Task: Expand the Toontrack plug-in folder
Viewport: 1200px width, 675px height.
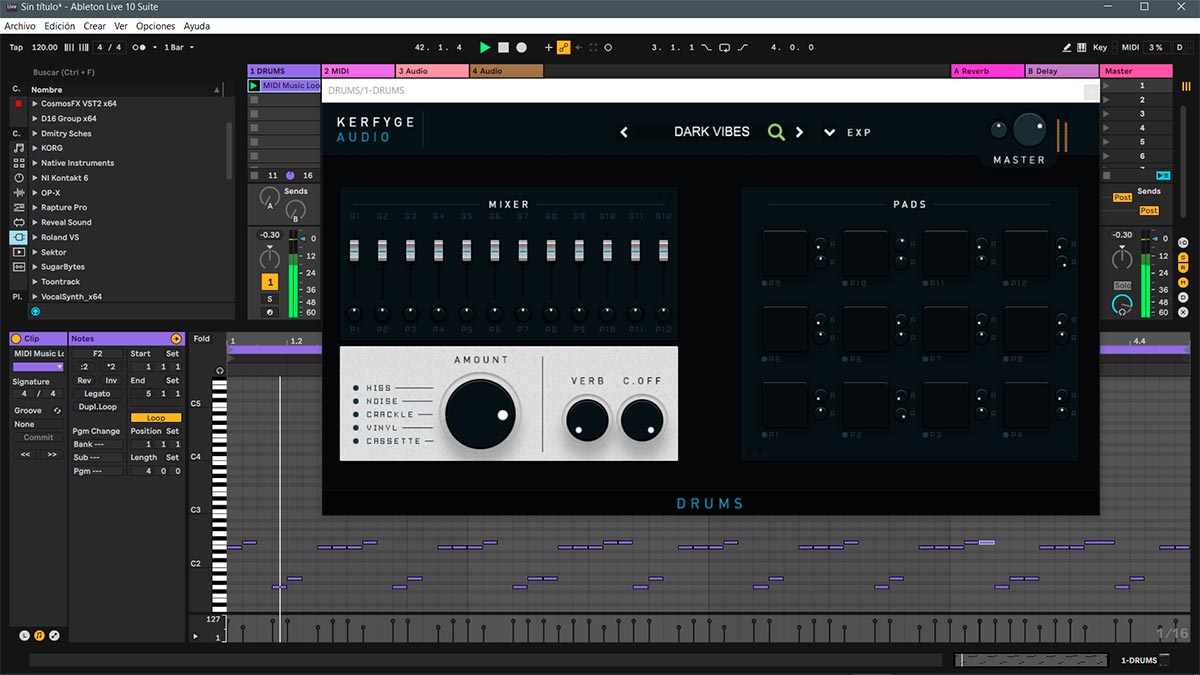Action: click(35, 282)
